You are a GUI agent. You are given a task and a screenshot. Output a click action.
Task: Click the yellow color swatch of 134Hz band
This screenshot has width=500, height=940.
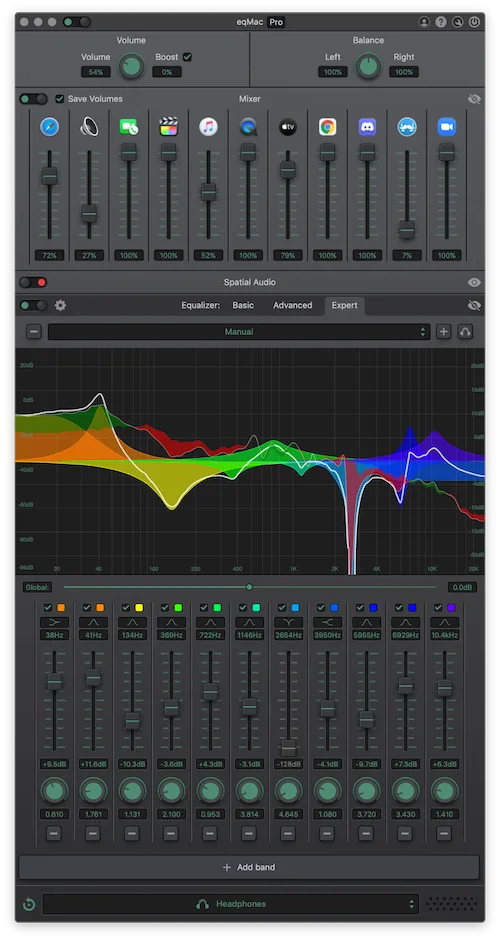pyautogui.click(x=138, y=607)
